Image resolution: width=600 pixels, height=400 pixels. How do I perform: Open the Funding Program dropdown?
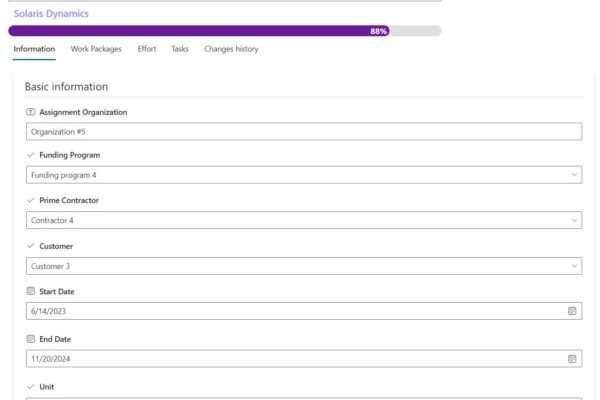tap(304, 175)
